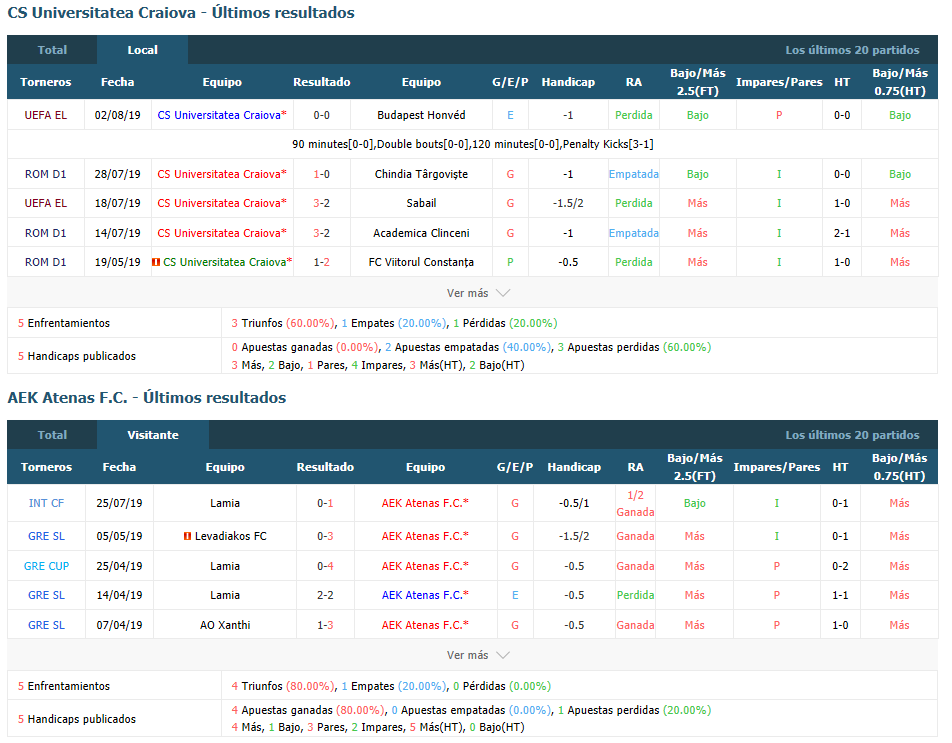
Task: Click the 0-2 HT score in 25/04/19 row
Action: click(x=840, y=566)
